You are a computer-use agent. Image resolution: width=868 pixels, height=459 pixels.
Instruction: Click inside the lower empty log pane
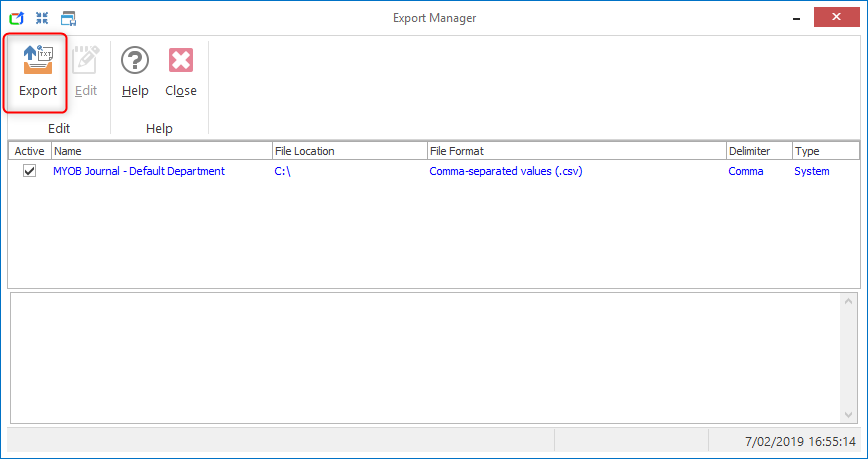420,357
